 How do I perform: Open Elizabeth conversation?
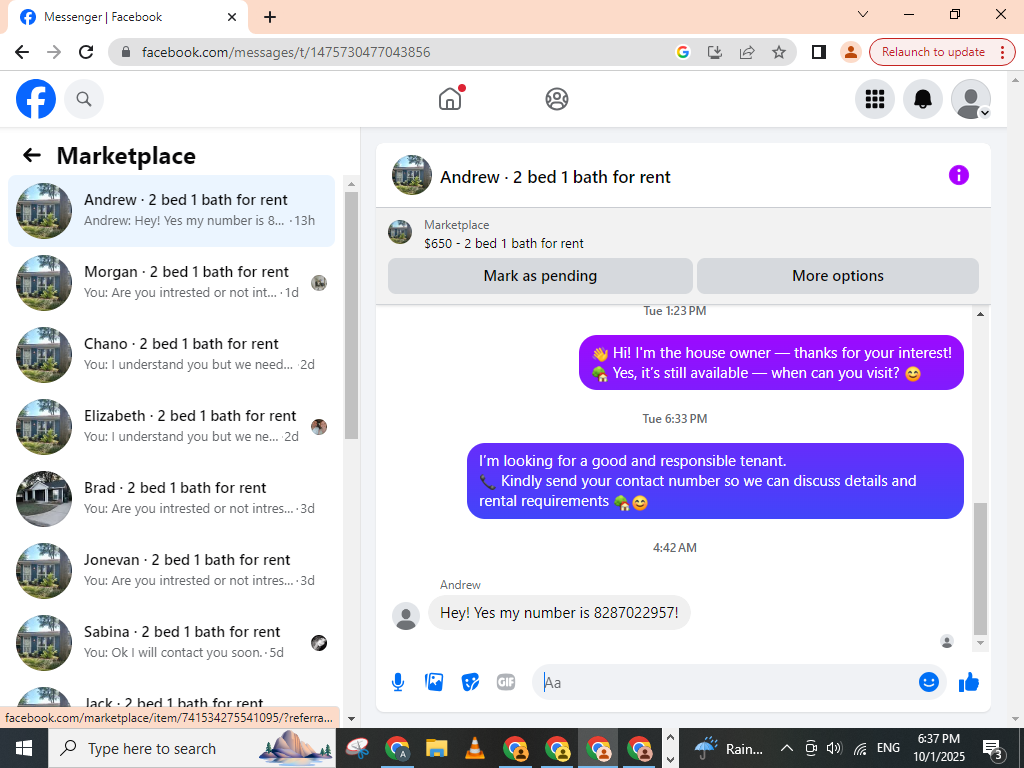[171, 426]
